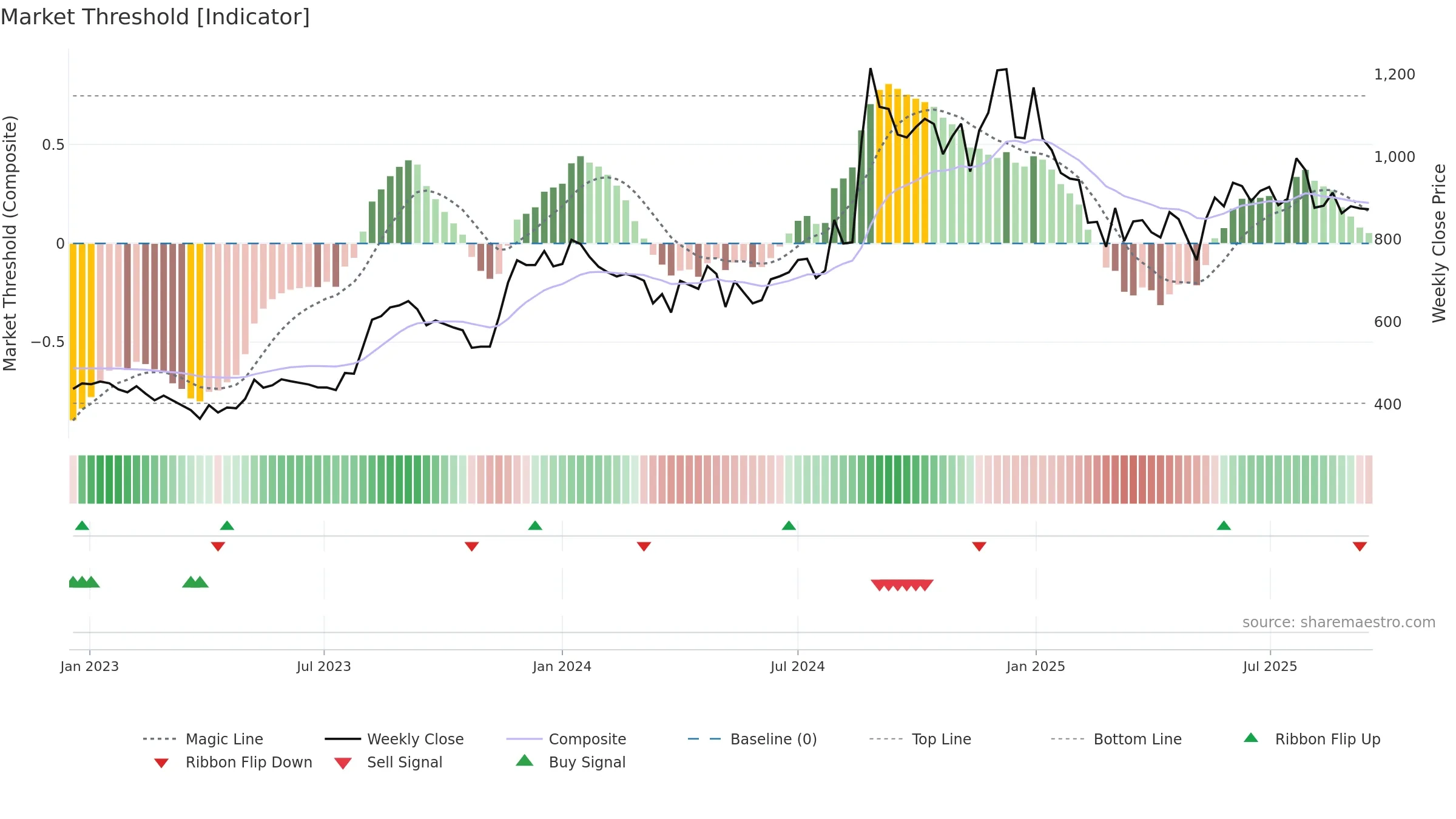Toggle the Baseline (0) legend entry
Viewport: 1456px width, 819px height.
point(752,739)
